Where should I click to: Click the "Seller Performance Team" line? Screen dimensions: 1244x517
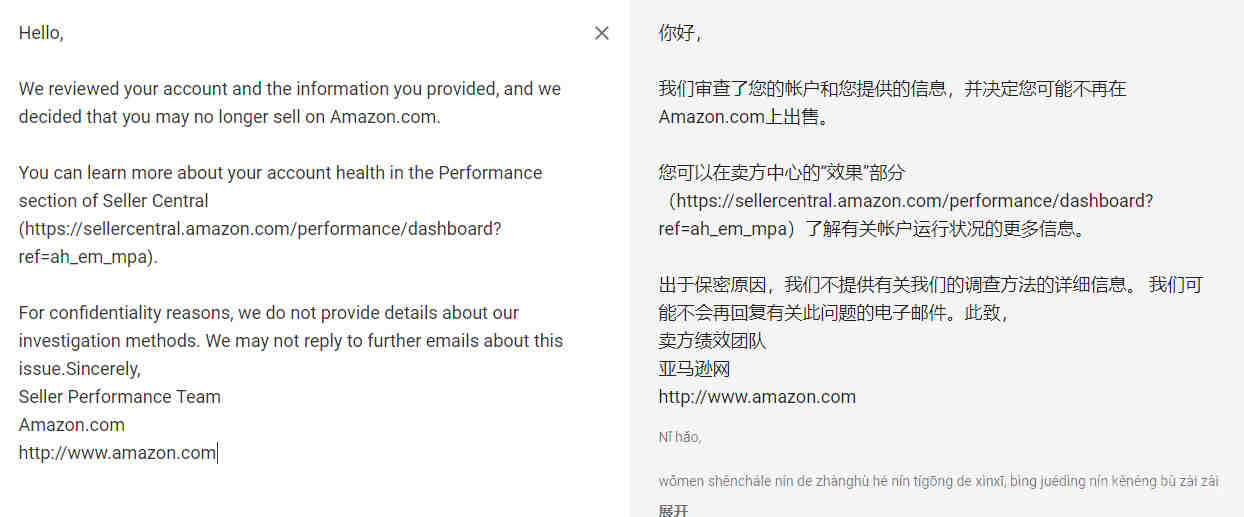pos(120,397)
